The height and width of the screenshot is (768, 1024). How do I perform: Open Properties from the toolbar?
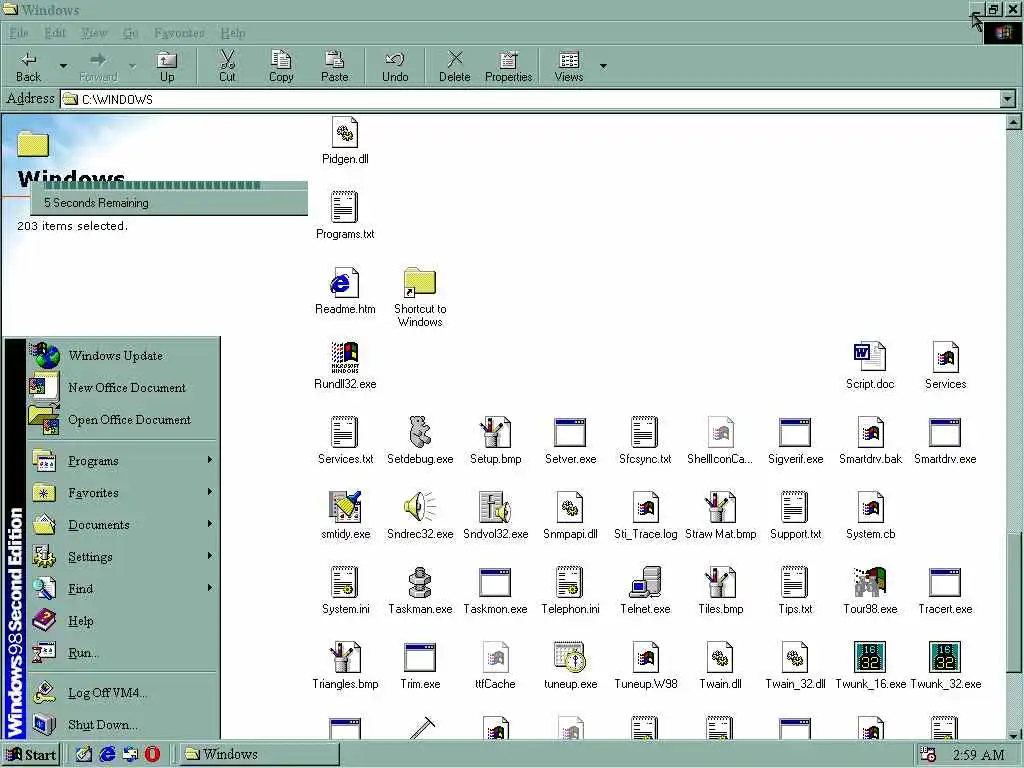(509, 67)
